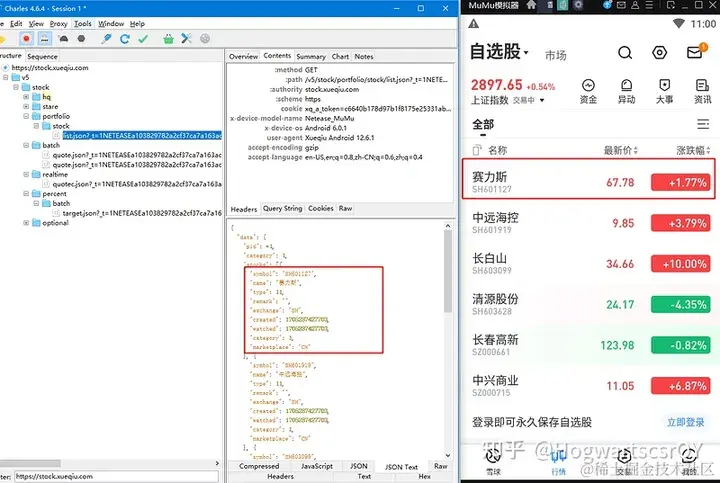This screenshot has height=483, width=720.
Task: Switch to the JSON Text tab
Action: (x=401, y=467)
